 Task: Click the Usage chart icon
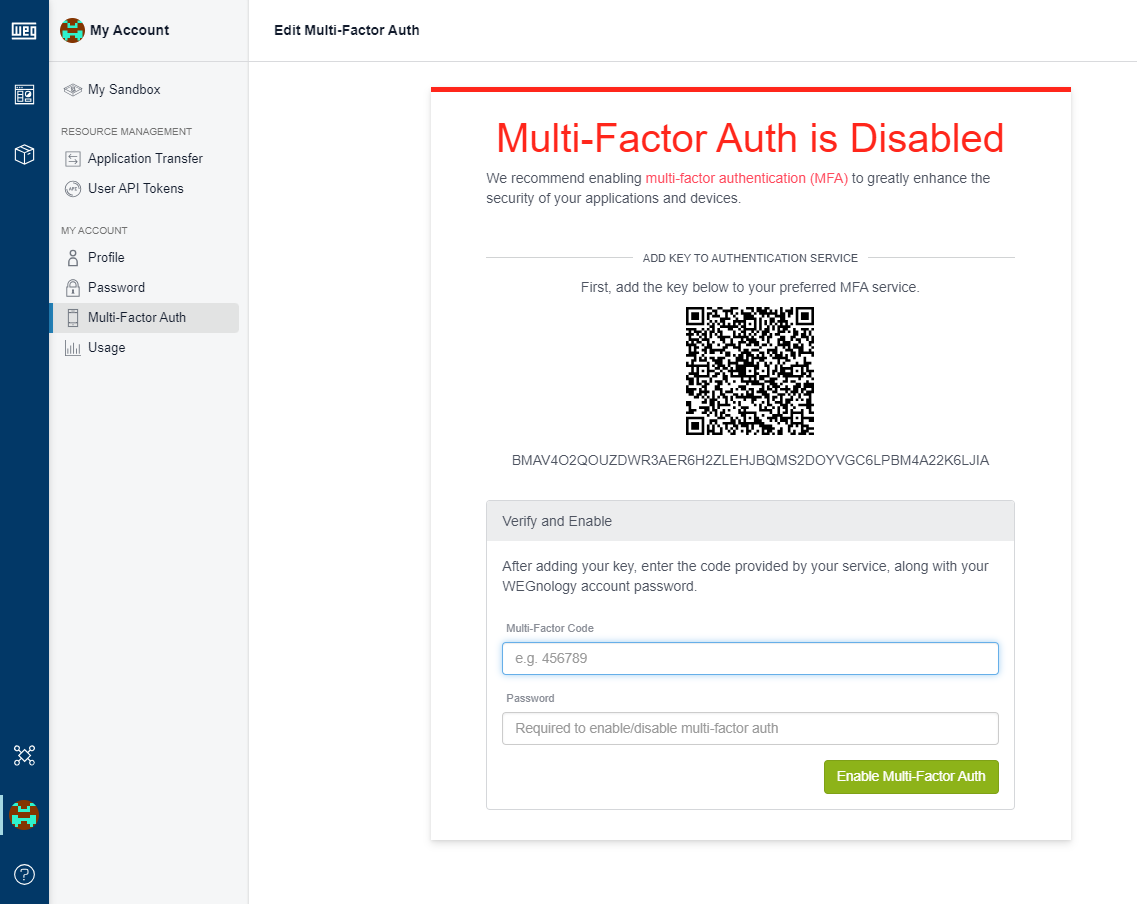pos(73,348)
